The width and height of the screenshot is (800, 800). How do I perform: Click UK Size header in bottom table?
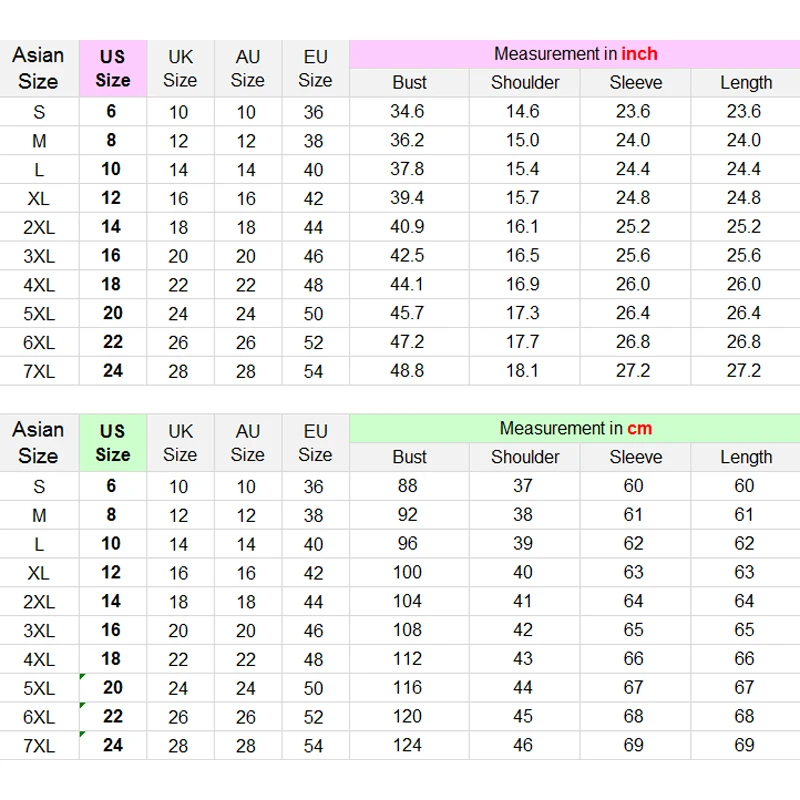(x=180, y=443)
